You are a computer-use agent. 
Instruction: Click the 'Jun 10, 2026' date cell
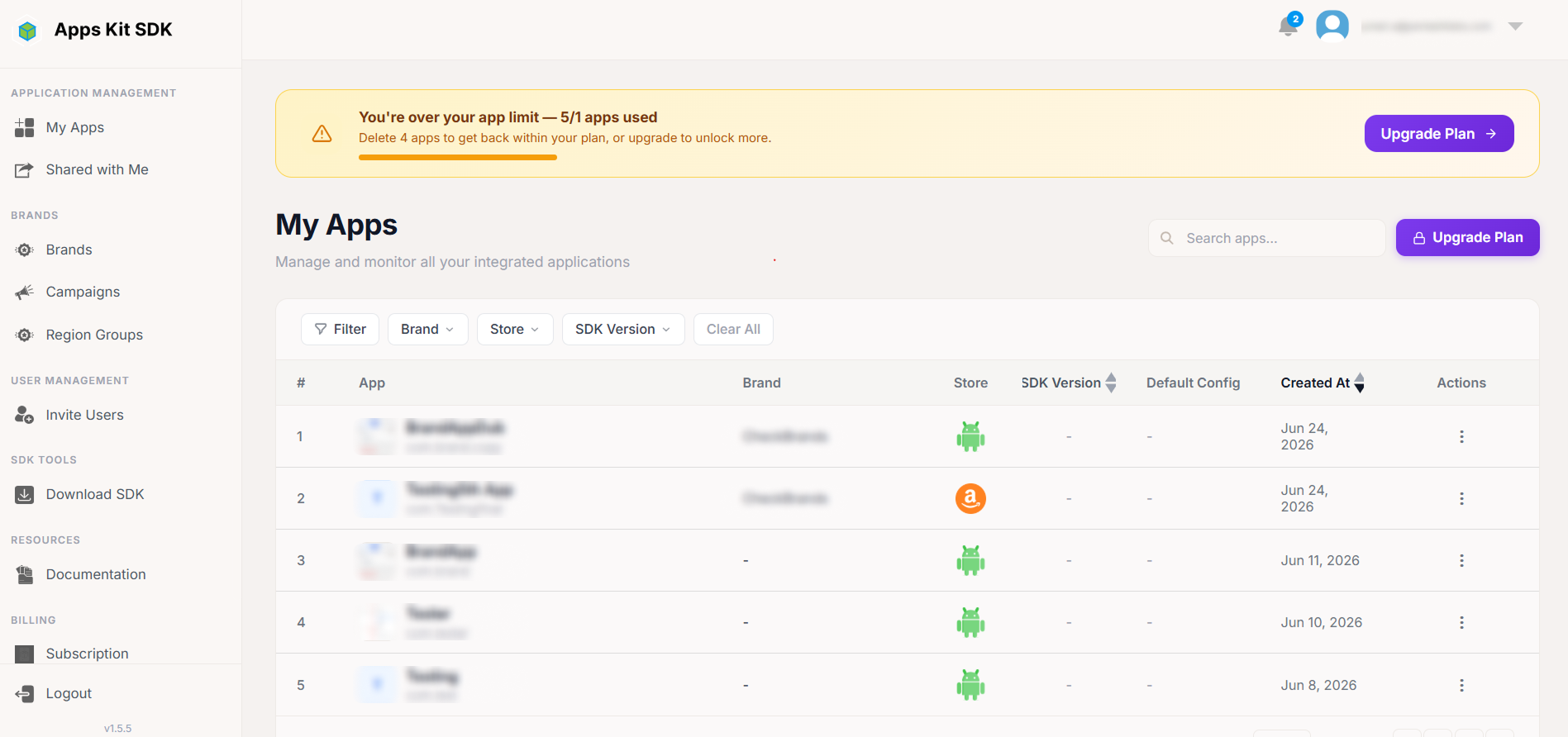[x=1322, y=622]
